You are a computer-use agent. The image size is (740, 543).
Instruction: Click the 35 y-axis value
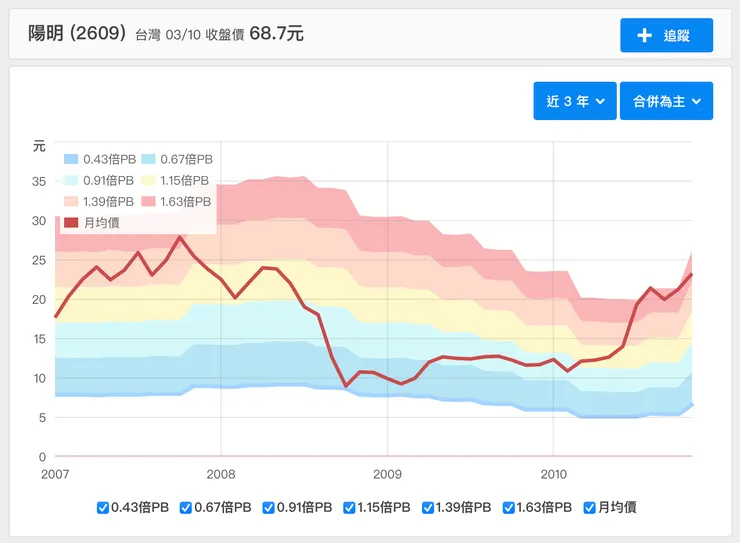[x=39, y=182]
